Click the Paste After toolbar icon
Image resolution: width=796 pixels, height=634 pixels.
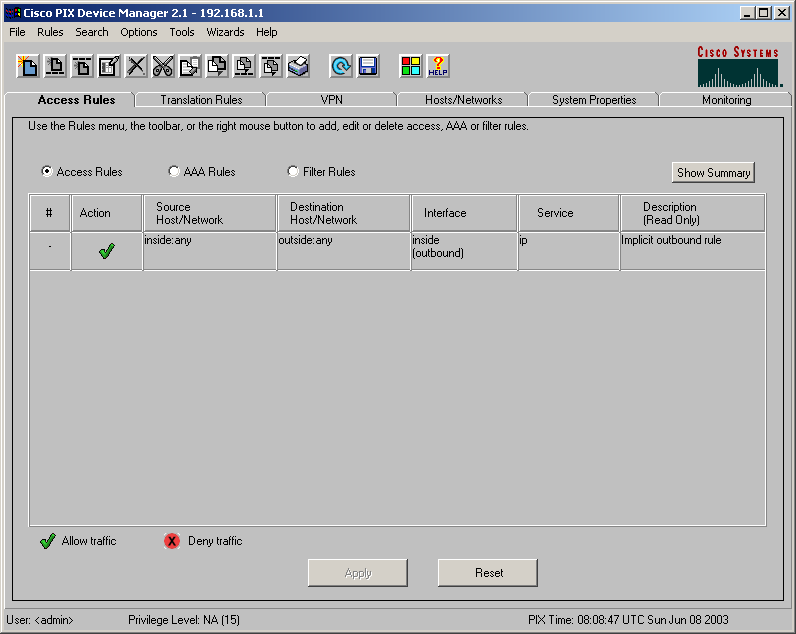(x=271, y=66)
